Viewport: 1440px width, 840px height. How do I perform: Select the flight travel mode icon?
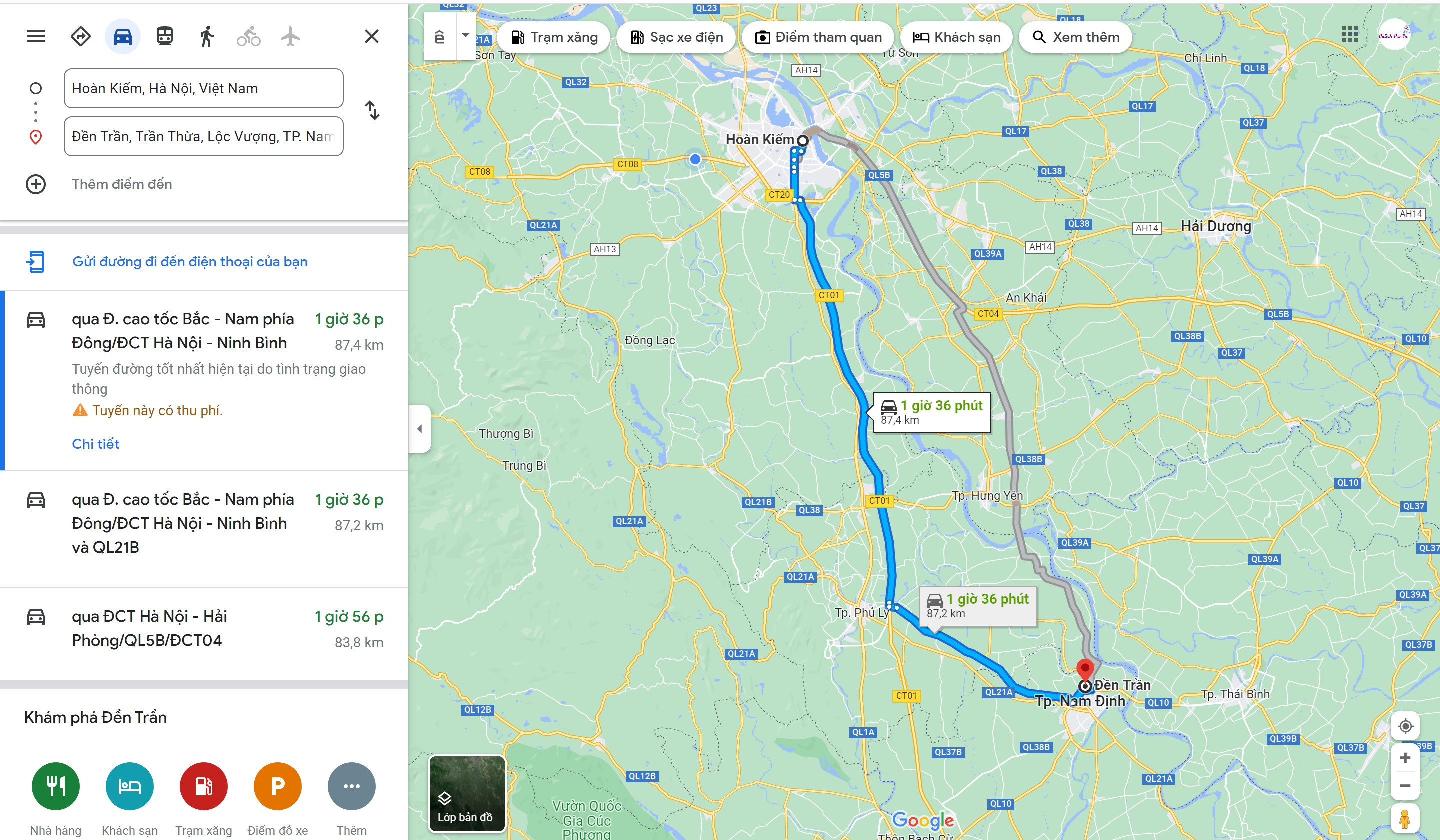tap(290, 36)
